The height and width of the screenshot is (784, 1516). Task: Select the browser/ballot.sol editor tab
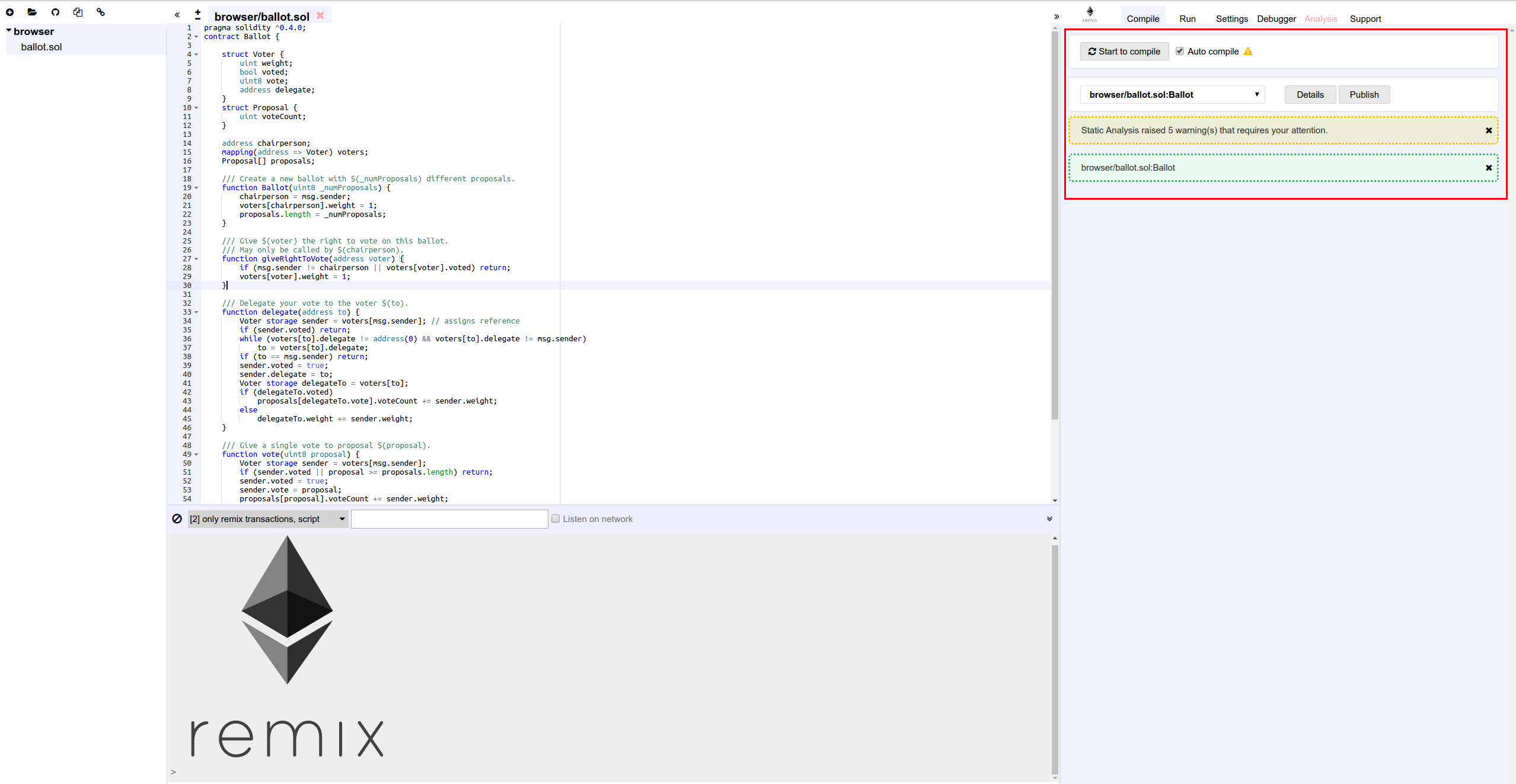(261, 17)
